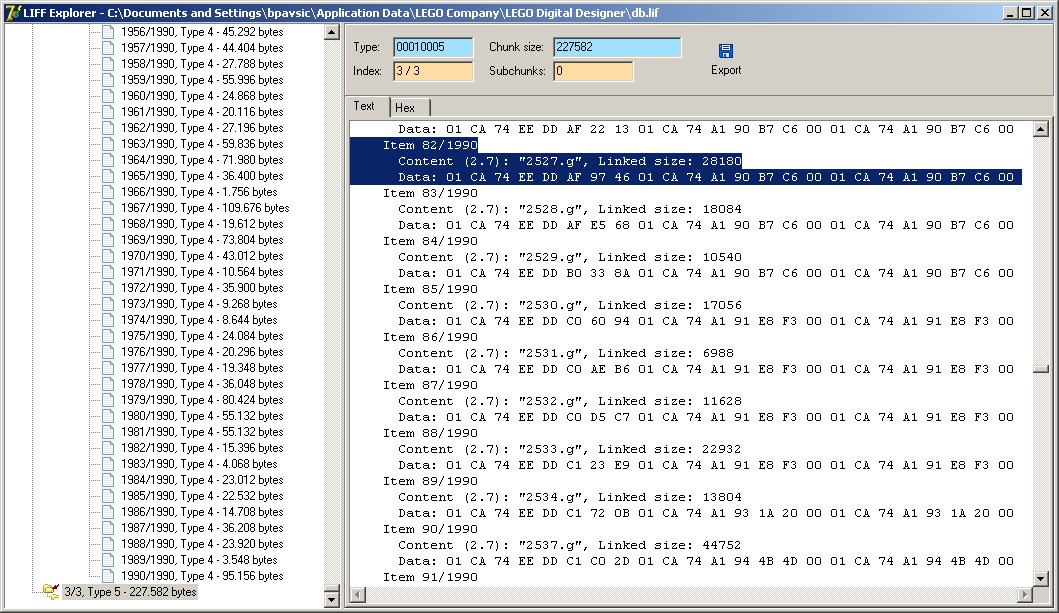Click the Export label
The height and width of the screenshot is (613, 1059).
pos(726,70)
